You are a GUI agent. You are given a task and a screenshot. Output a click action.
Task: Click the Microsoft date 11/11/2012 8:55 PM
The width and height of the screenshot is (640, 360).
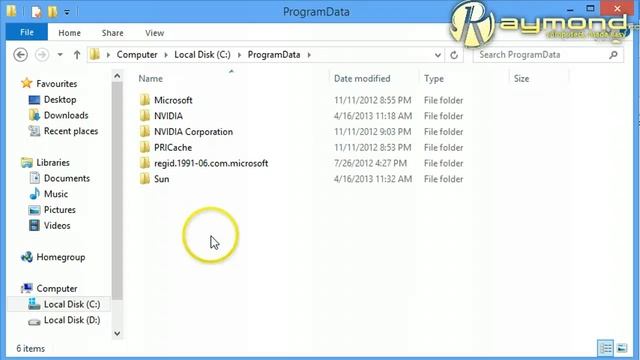click(372, 100)
